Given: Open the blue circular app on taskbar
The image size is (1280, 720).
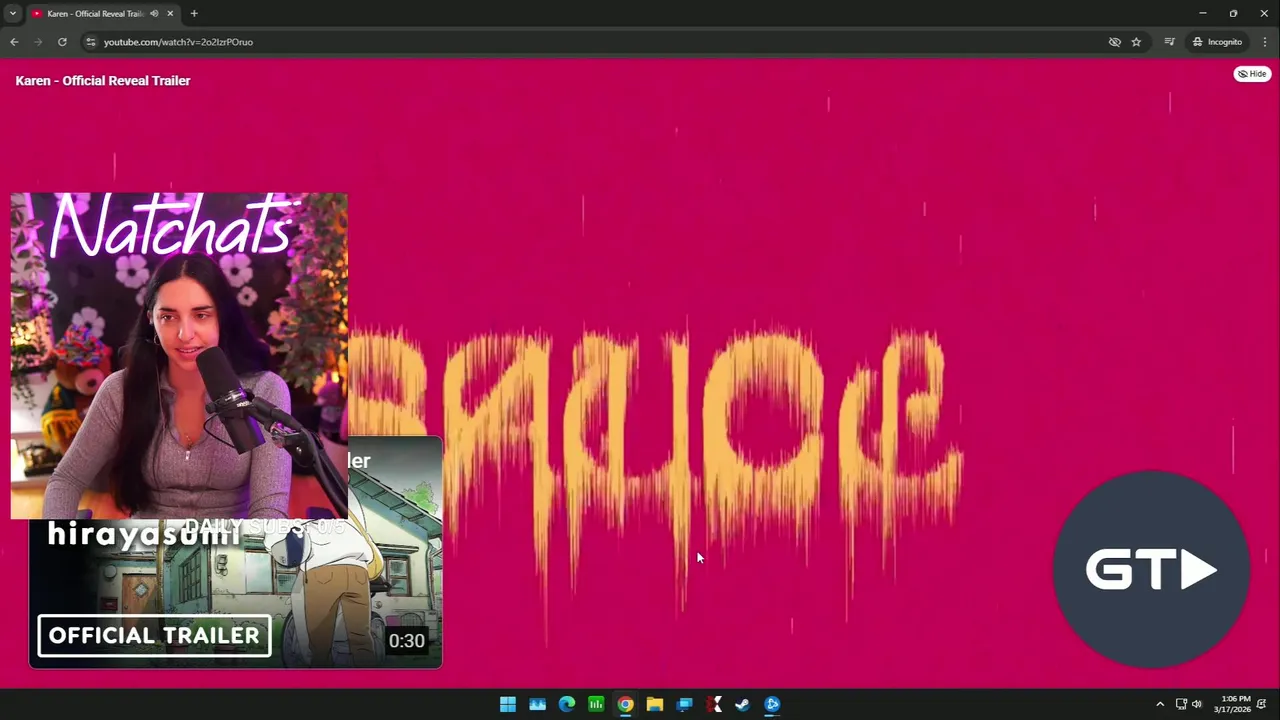Looking at the screenshot, I should point(772,704).
